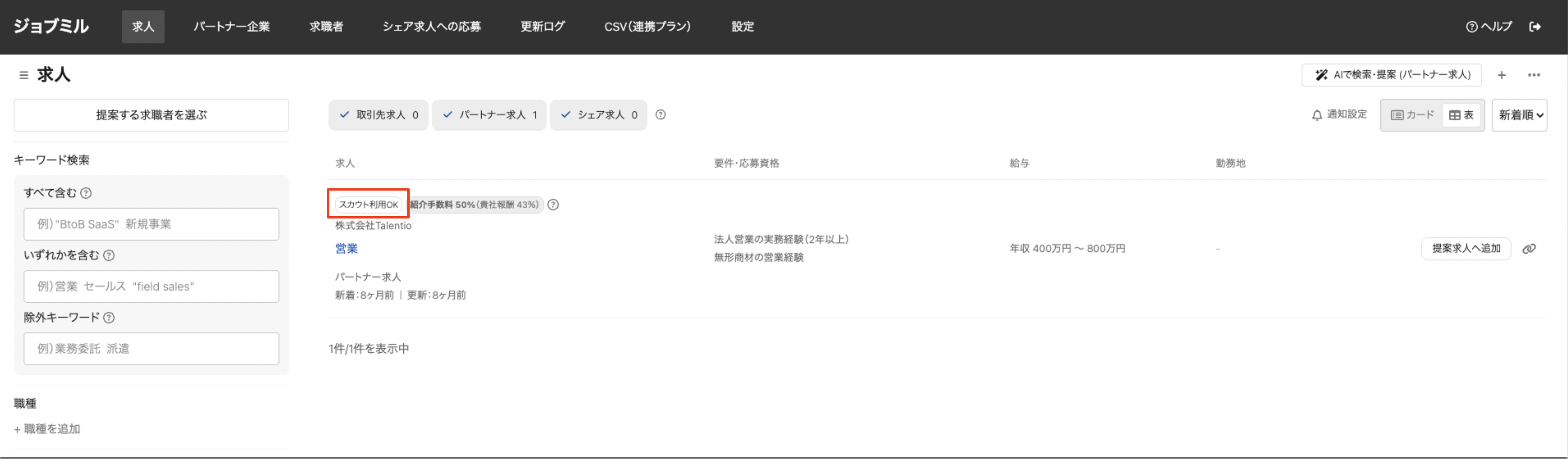Click the 紹介手数料 50% badge
1568x459 pixels.
[475, 205]
